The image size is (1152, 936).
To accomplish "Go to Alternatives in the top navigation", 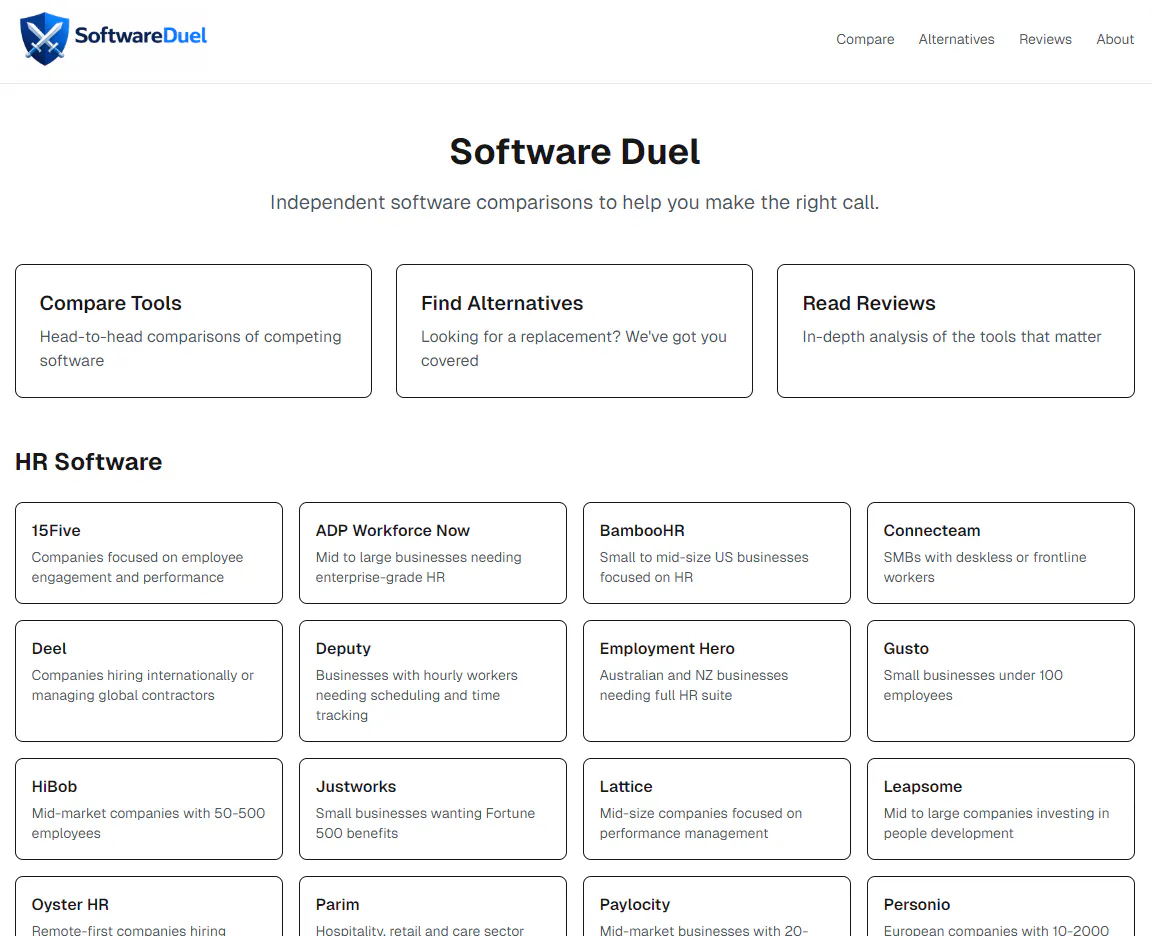I will point(956,40).
